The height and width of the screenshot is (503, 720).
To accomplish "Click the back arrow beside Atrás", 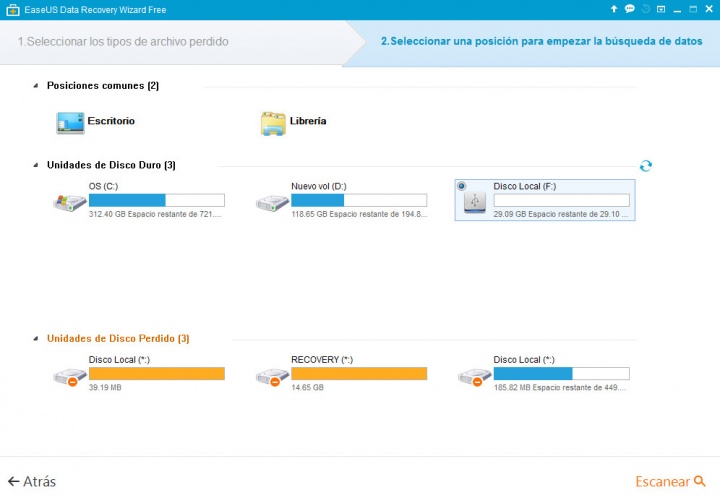I will click(13, 481).
